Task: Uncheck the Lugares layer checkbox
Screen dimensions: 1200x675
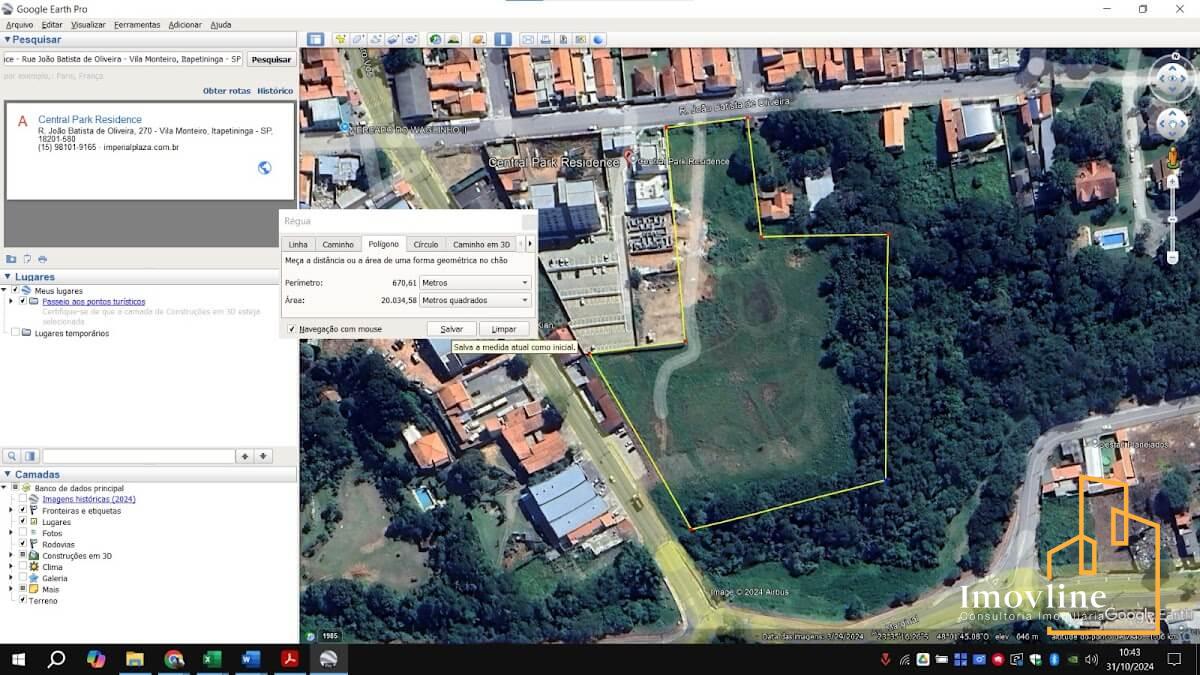Action: click(x=23, y=522)
